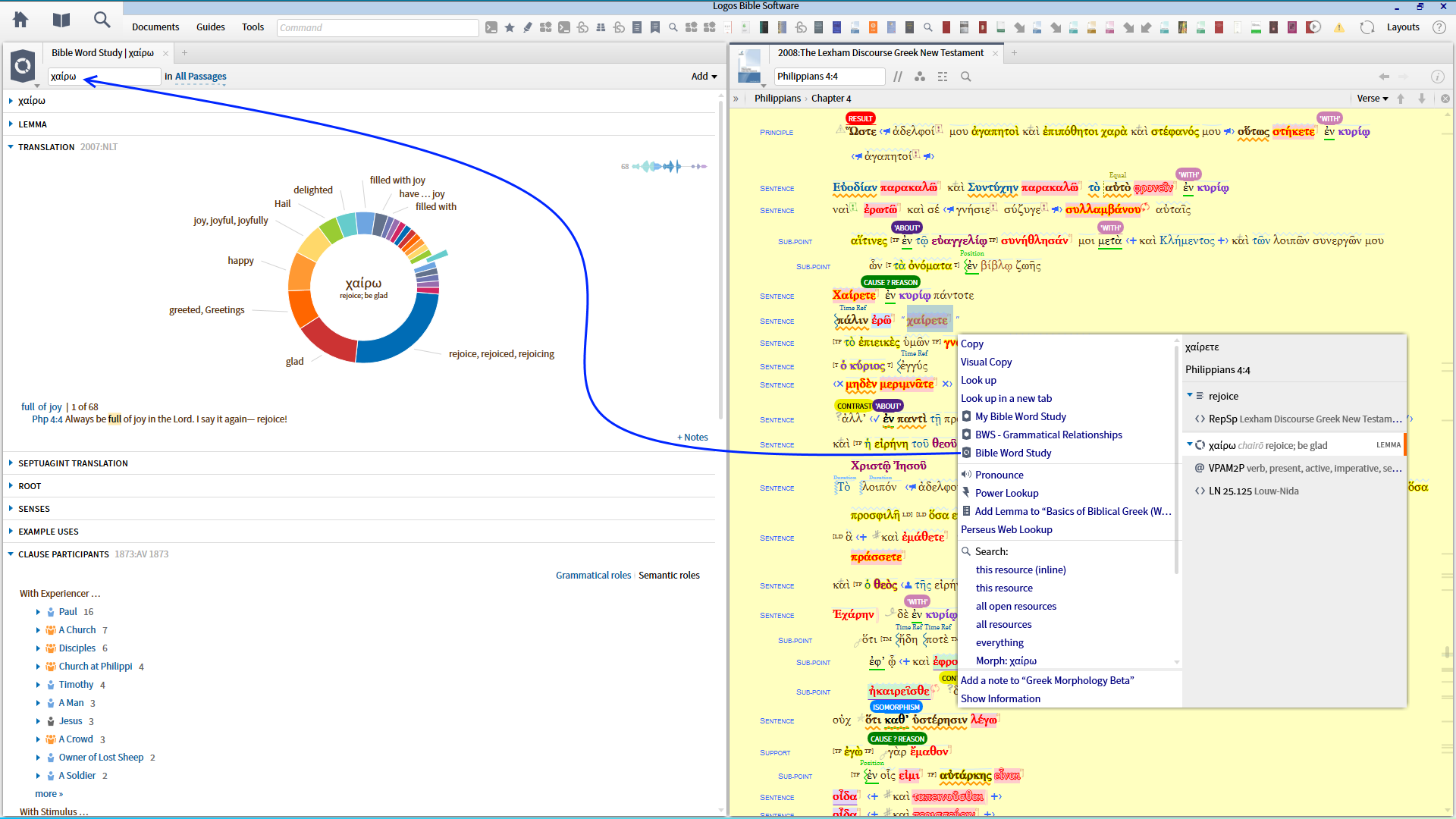Click the resource information icon

[x=1436, y=77]
